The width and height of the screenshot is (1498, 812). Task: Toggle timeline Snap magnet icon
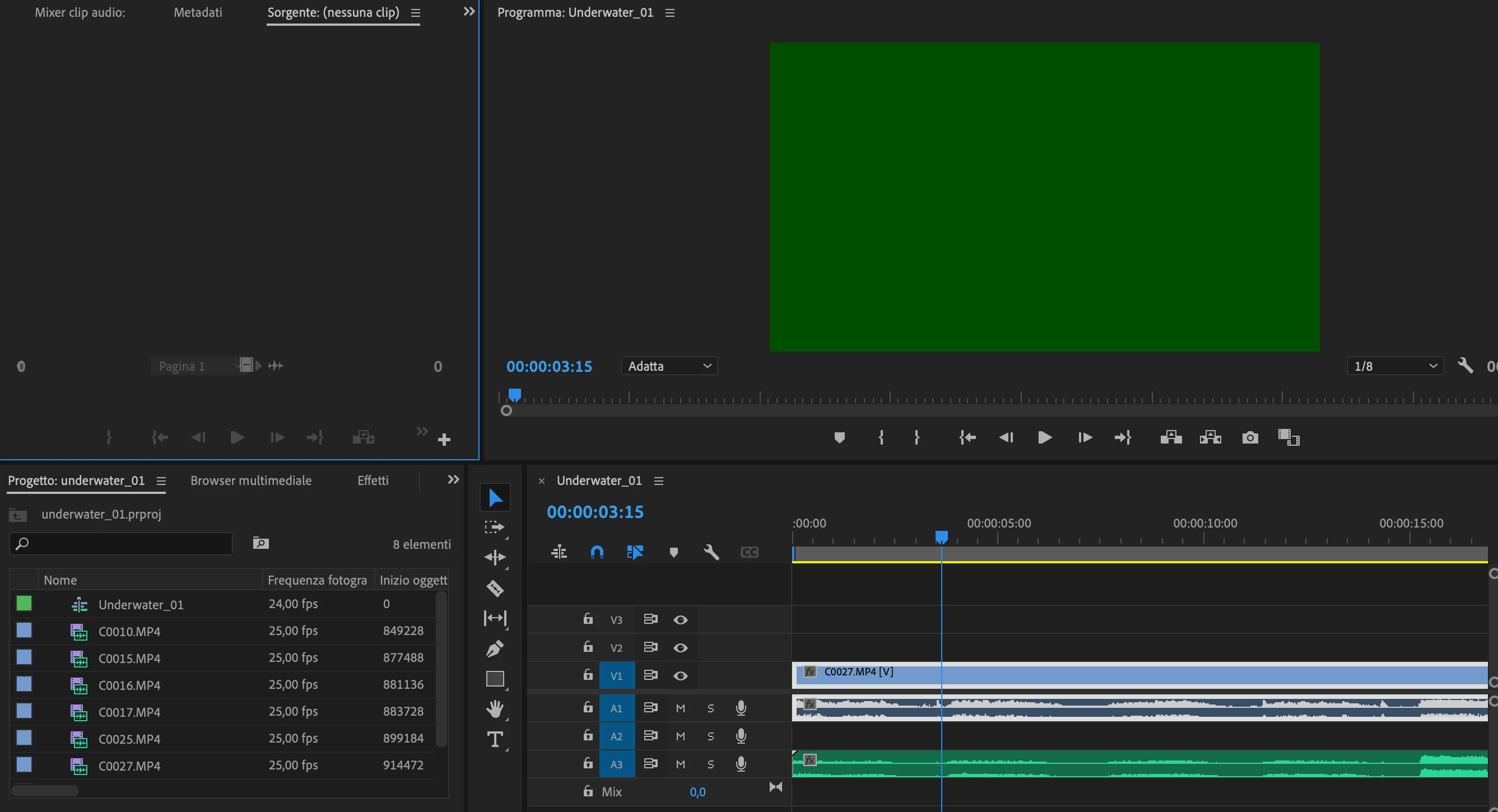click(597, 552)
